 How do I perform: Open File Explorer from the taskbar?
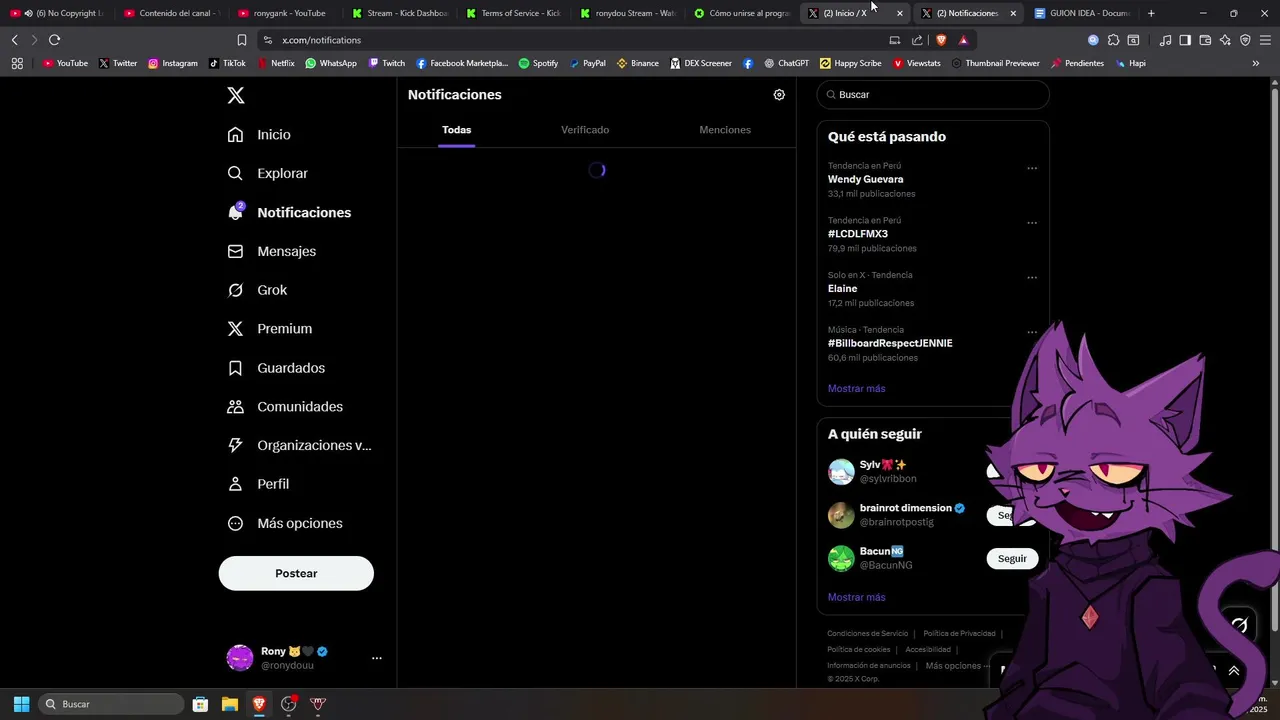coord(229,704)
